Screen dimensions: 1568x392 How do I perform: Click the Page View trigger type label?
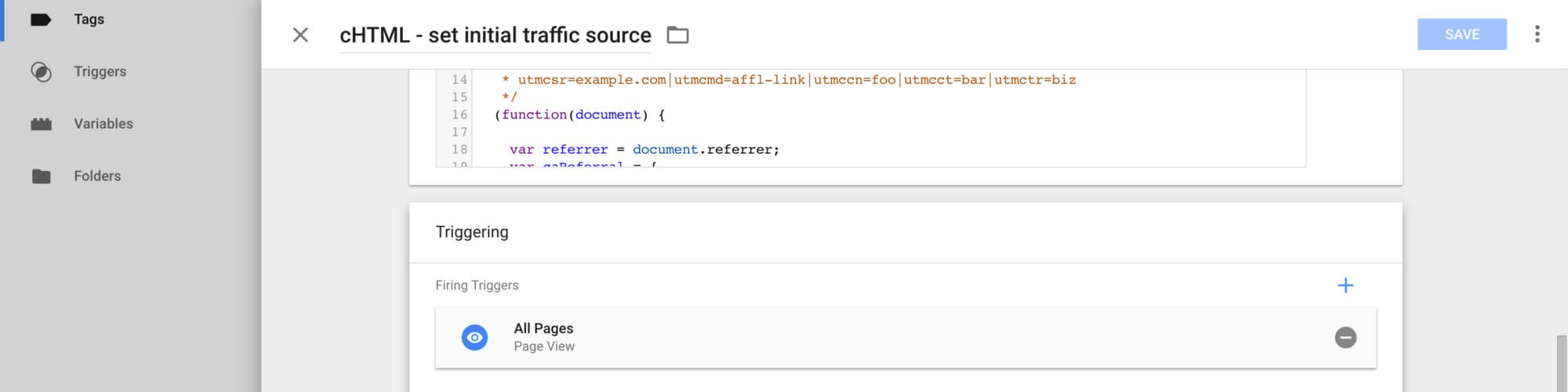point(544,347)
